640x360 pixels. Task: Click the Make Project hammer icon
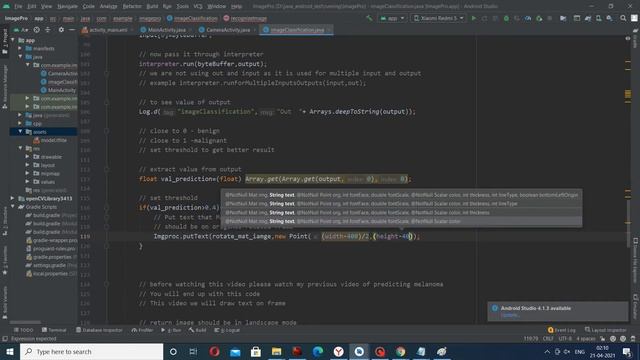coord(369,18)
